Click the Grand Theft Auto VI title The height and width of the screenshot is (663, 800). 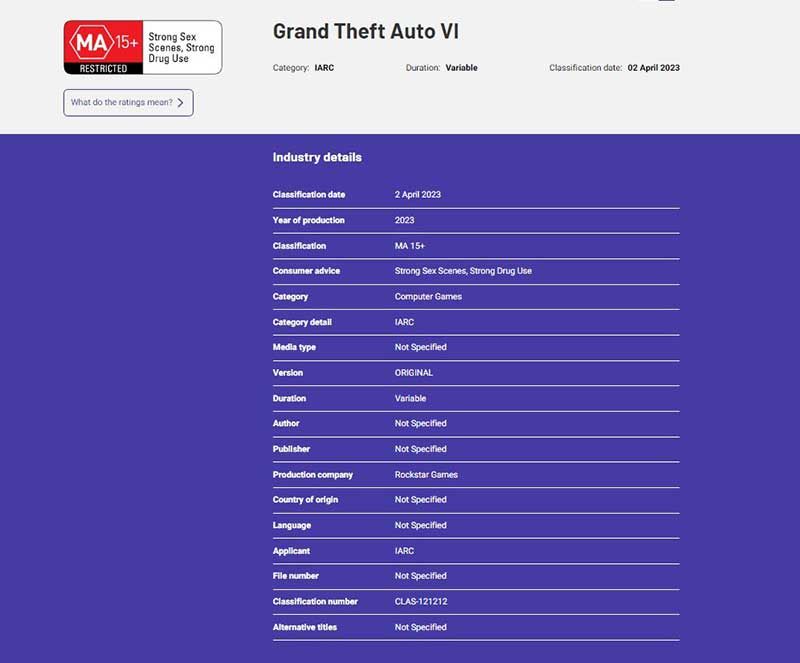click(366, 31)
